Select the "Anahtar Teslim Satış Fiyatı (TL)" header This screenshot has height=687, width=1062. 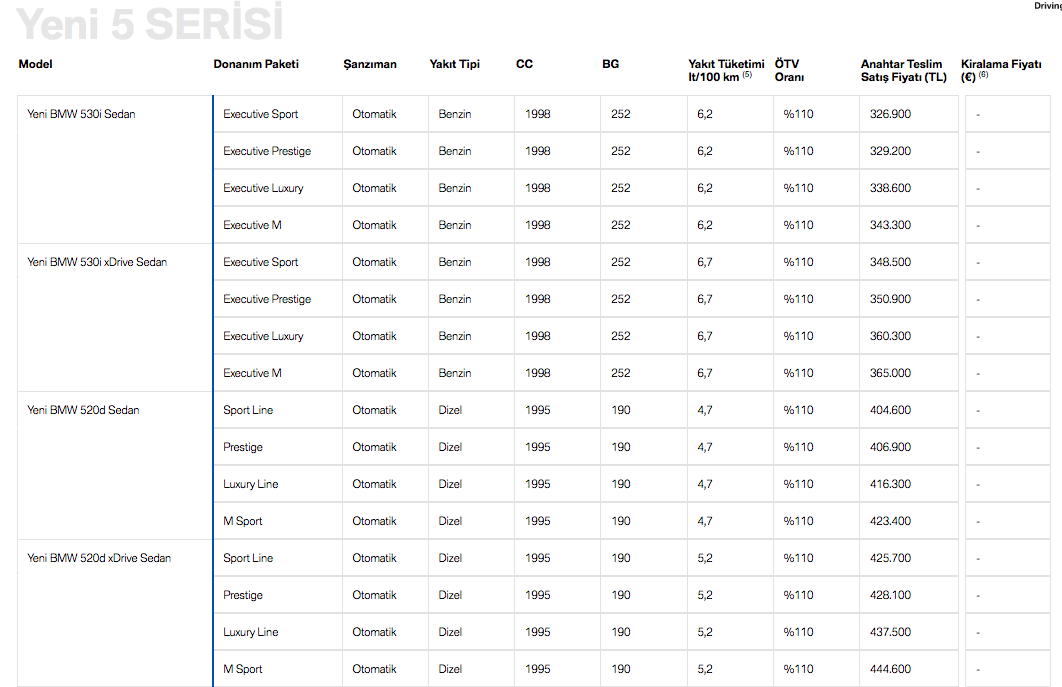coord(904,70)
